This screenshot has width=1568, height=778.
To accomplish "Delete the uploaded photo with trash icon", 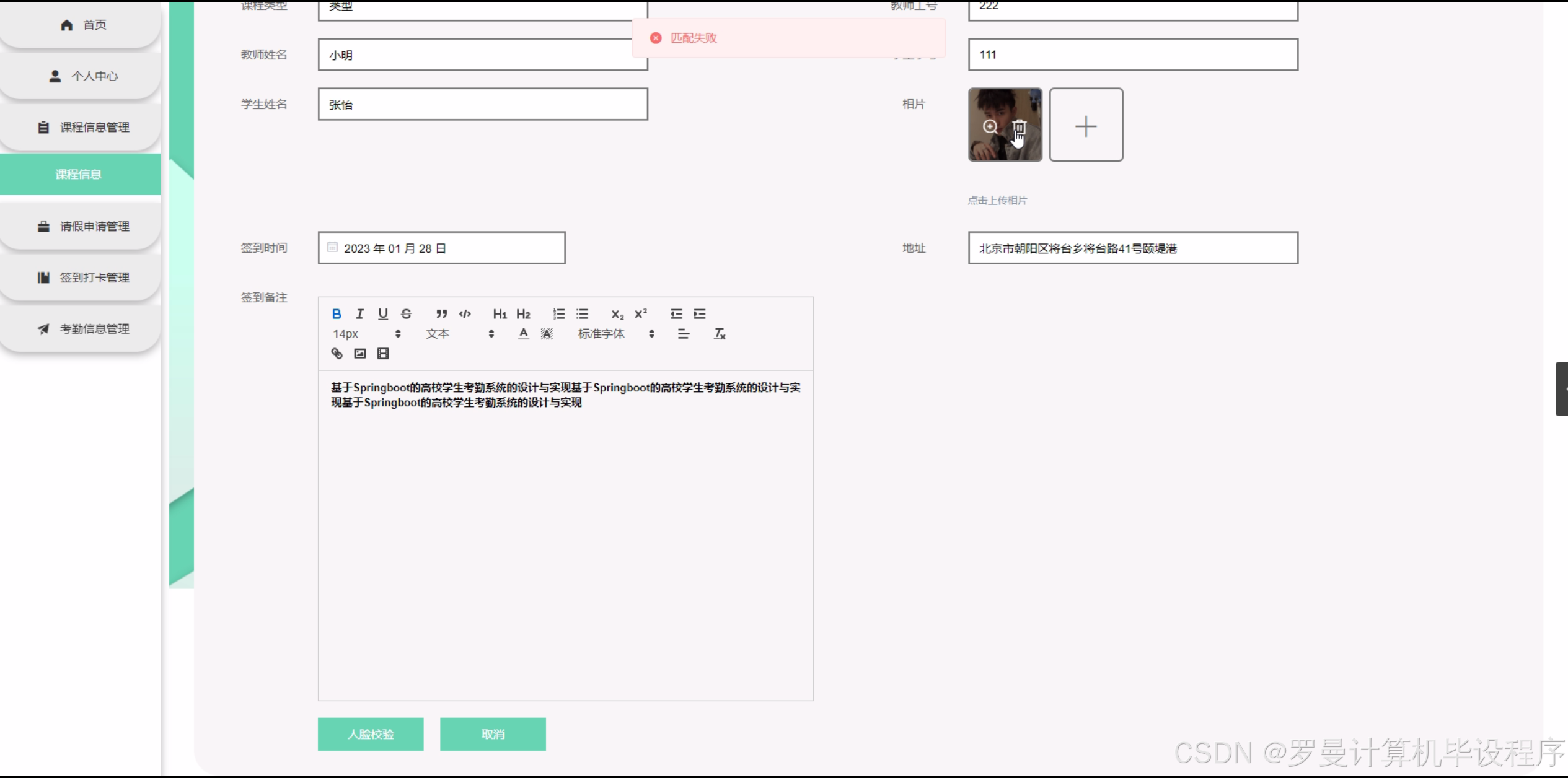I will tap(1019, 127).
